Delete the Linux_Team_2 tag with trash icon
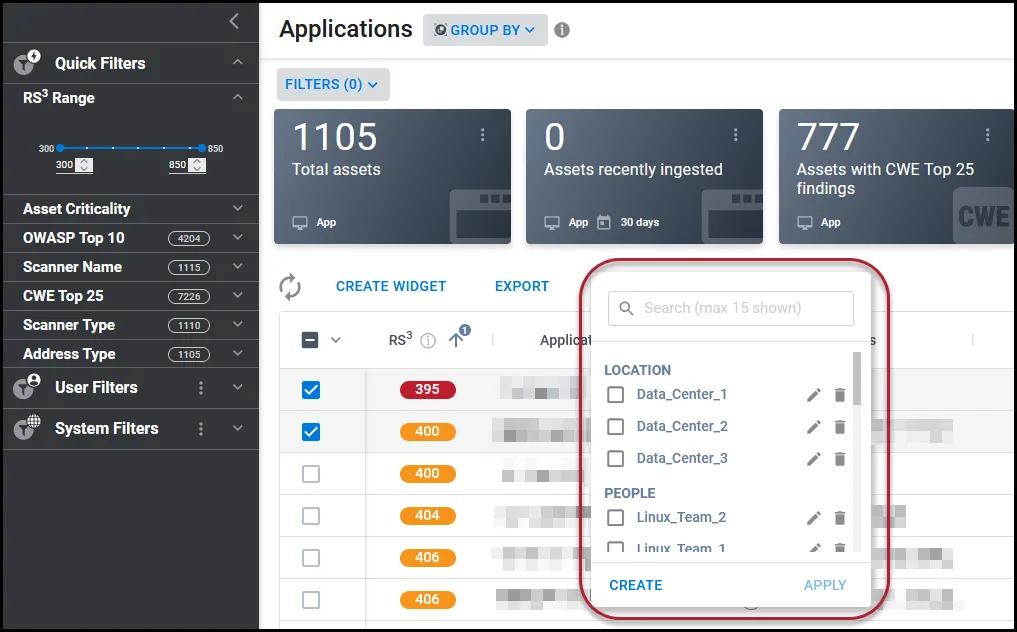The width and height of the screenshot is (1017, 632). click(x=840, y=517)
